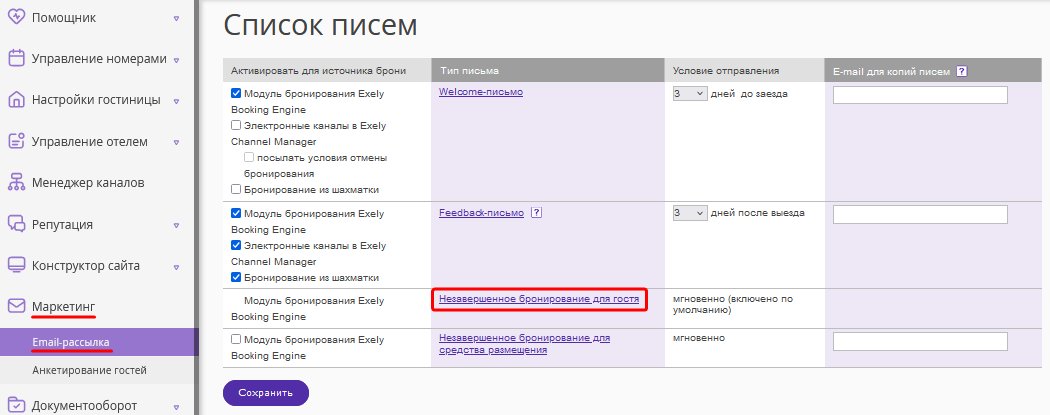This screenshot has width=1050, height=415.
Task: Click the Настройки гостиницы house icon
Action: [x=16, y=100]
